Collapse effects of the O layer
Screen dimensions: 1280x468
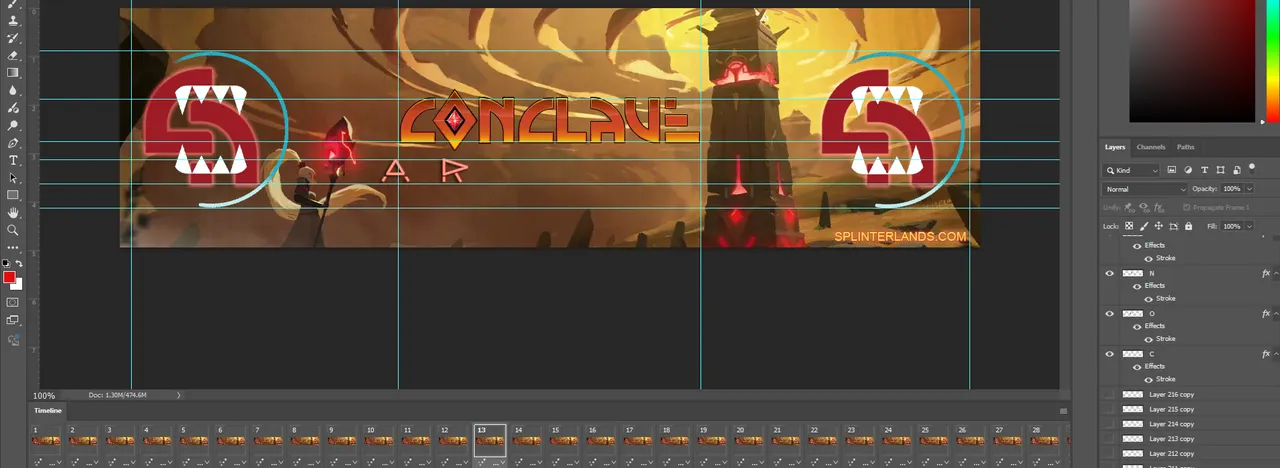pyautogui.click(x=1275, y=313)
